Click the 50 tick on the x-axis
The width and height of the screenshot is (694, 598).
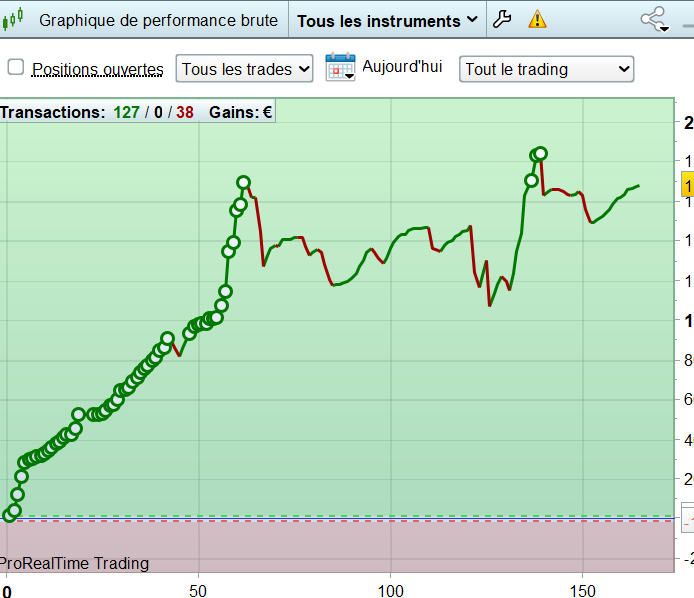click(198, 590)
